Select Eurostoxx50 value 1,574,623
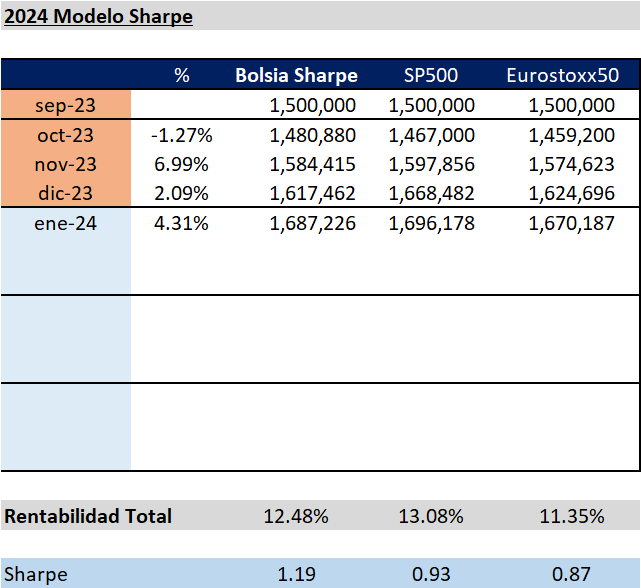 [572, 165]
